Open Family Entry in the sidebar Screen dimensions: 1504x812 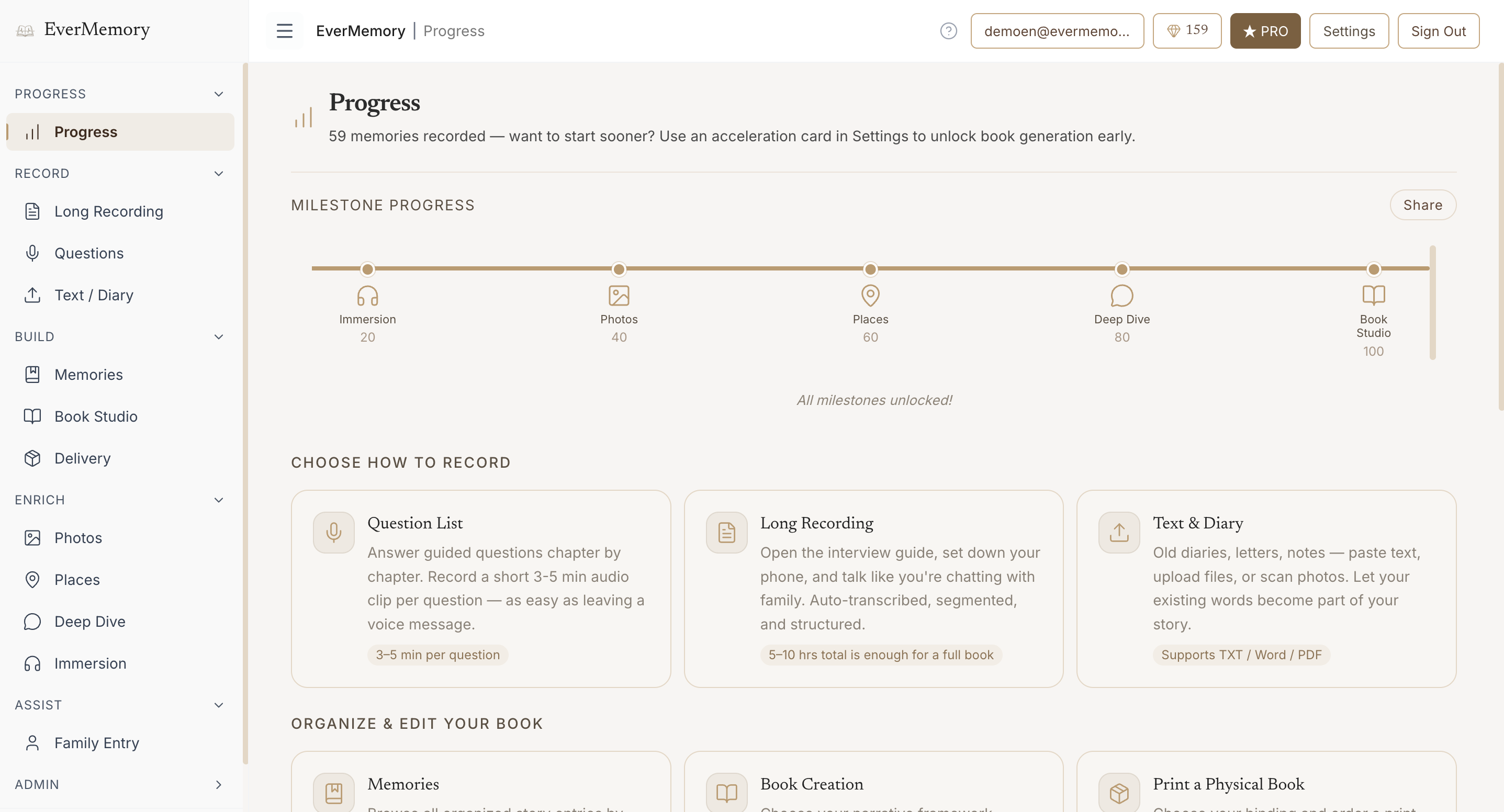click(x=96, y=742)
